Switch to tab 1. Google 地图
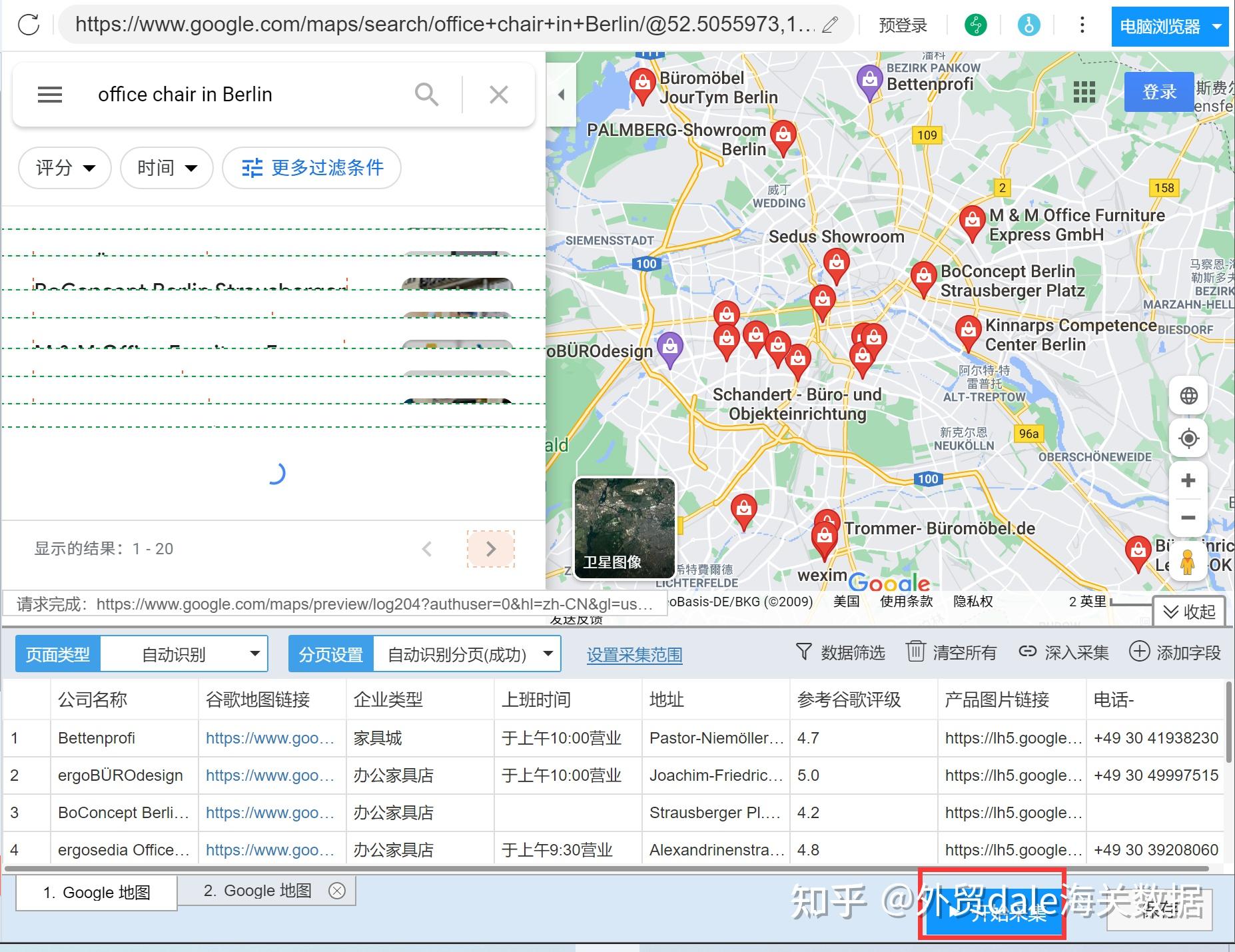The height and width of the screenshot is (952, 1235). 97,893
